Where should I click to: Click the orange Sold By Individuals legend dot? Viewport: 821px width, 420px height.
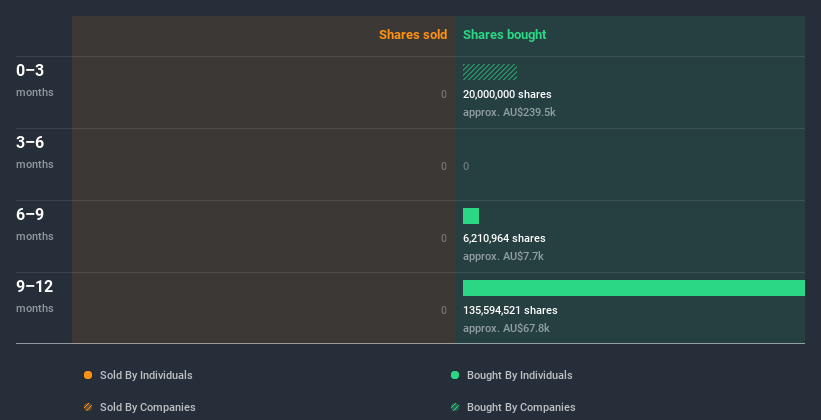click(88, 375)
